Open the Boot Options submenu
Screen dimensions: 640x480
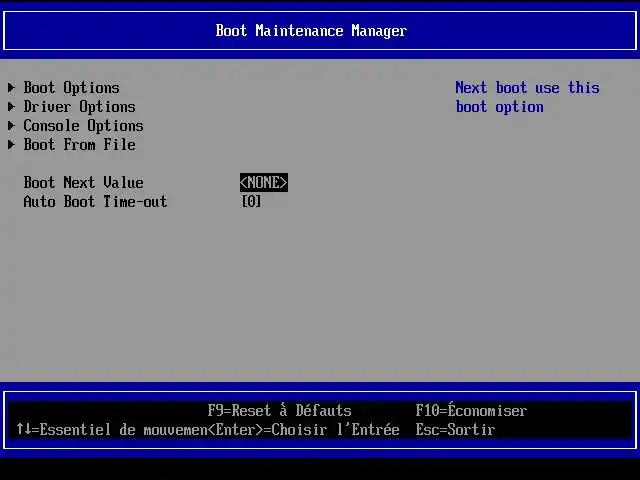pos(71,88)
